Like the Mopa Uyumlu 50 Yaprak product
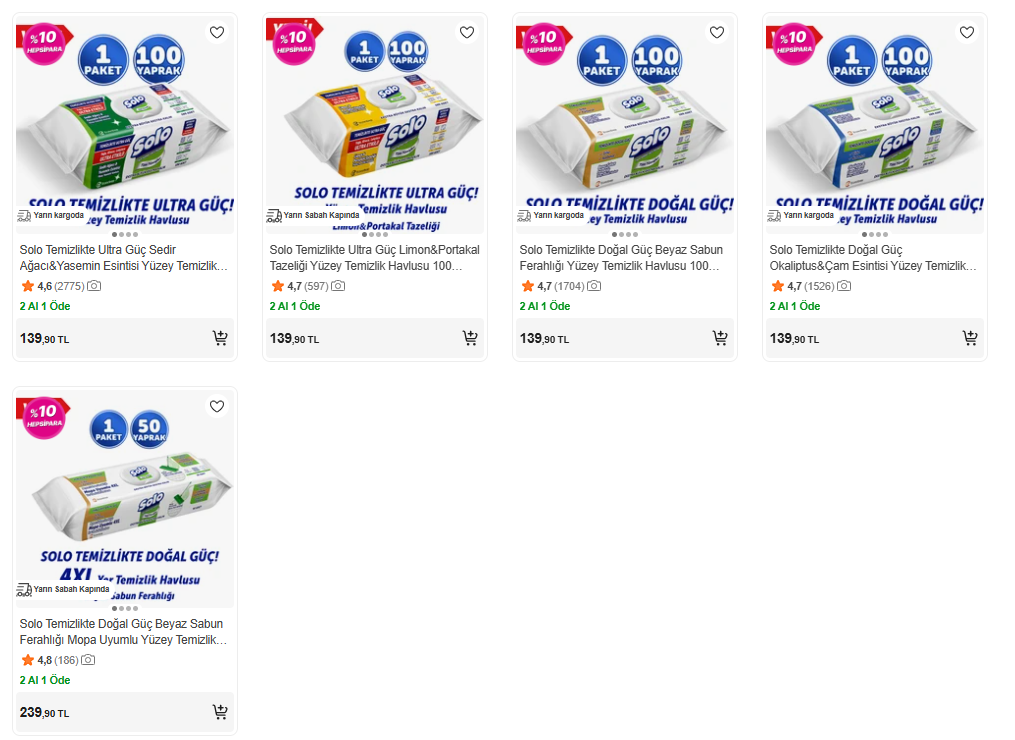1015x740 pixels. click(217, 407)
